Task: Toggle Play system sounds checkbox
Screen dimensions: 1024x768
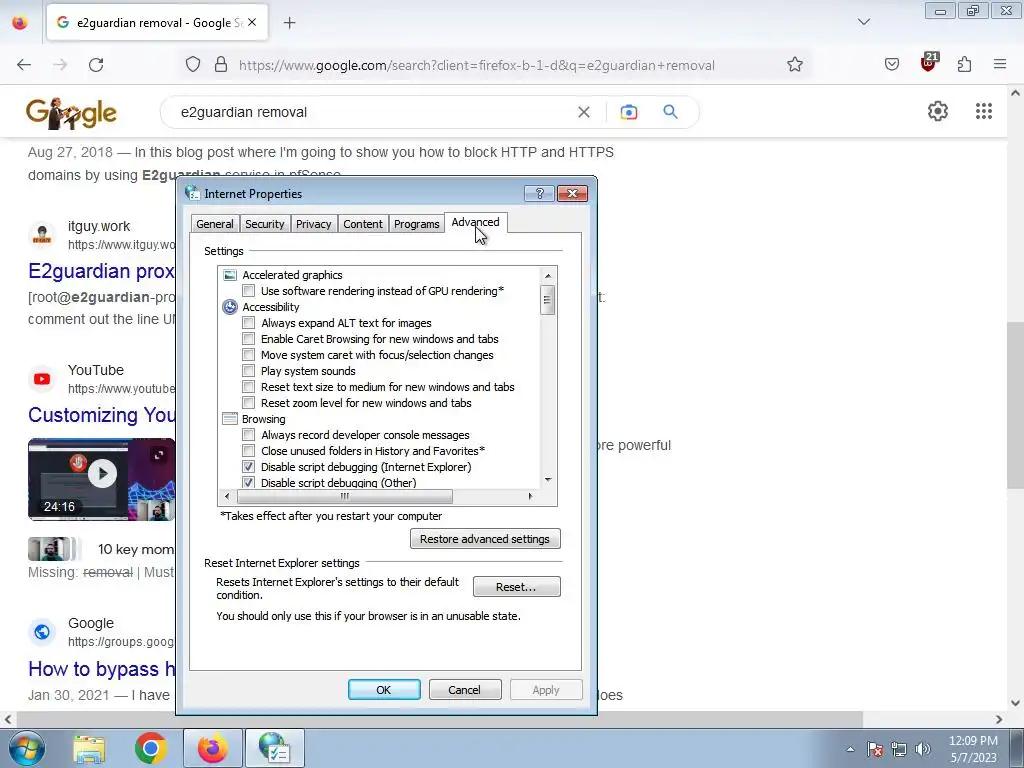Action: tap(248, 371)
